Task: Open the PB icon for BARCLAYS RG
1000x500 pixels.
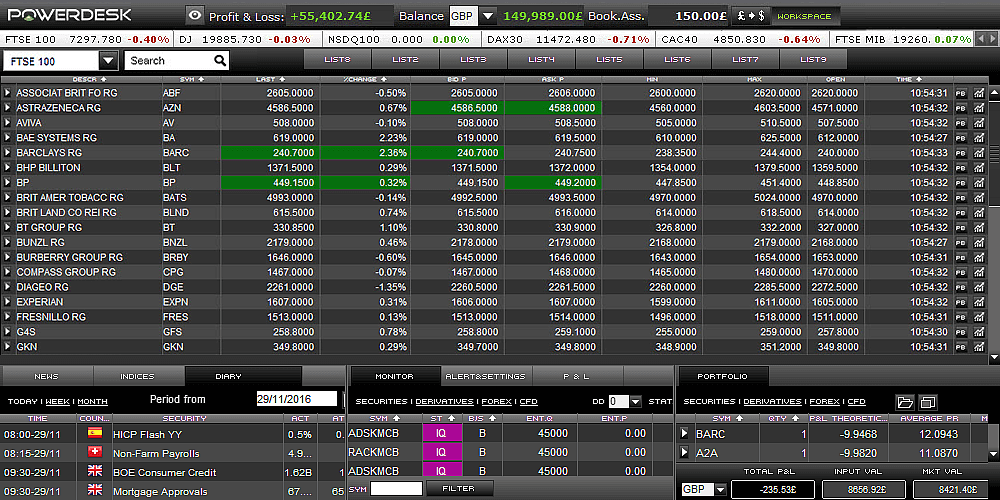Action: [961, 152]
